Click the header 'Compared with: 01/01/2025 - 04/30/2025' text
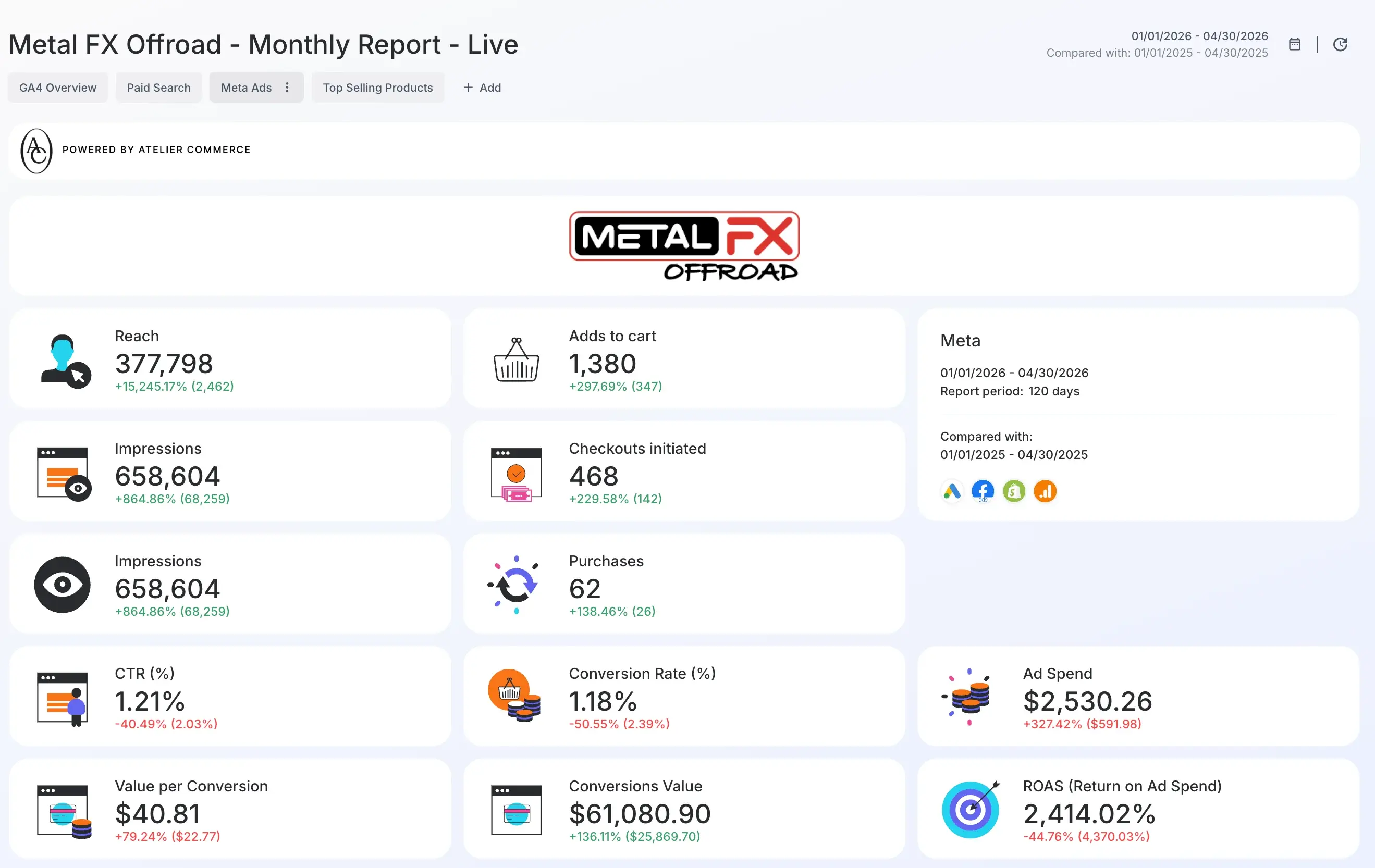The width and height of the screenshot is (1375, 868). 1157,53
